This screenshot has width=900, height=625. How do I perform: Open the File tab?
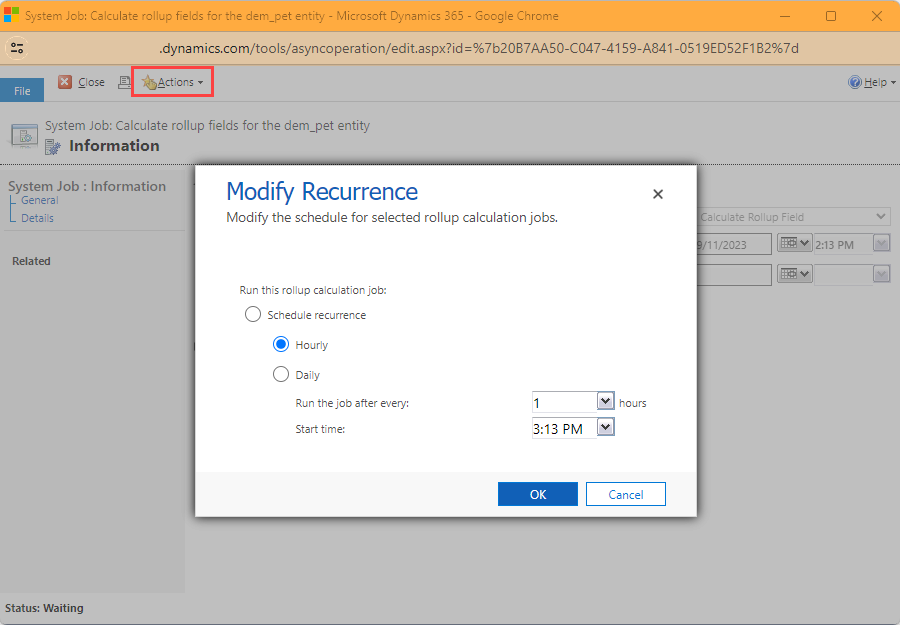(22, 91)
